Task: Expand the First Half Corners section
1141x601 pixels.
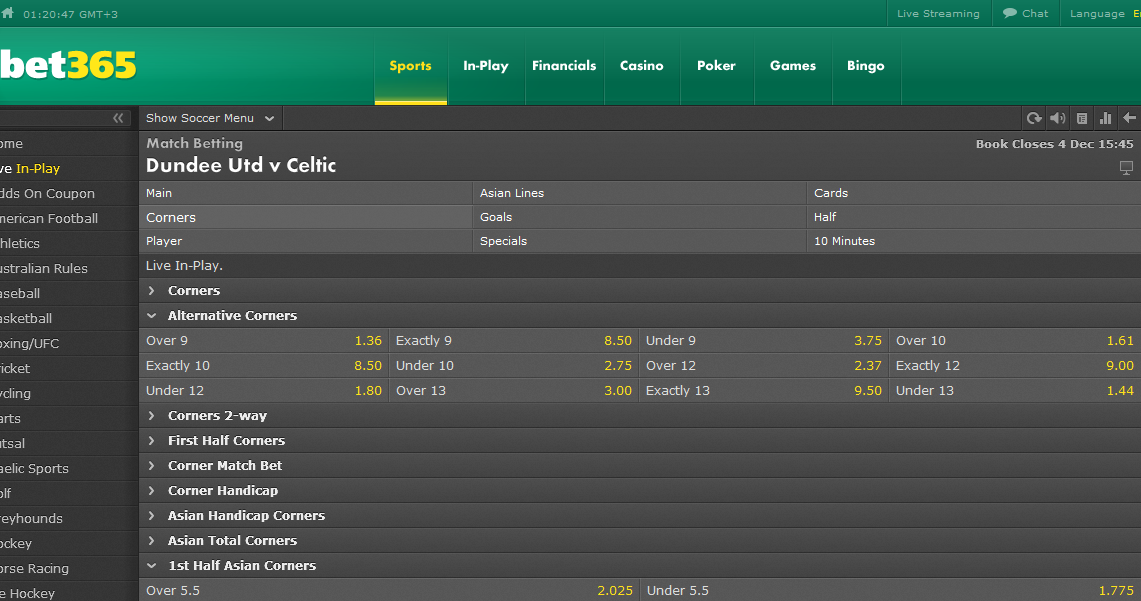Action: coord(640,441)
